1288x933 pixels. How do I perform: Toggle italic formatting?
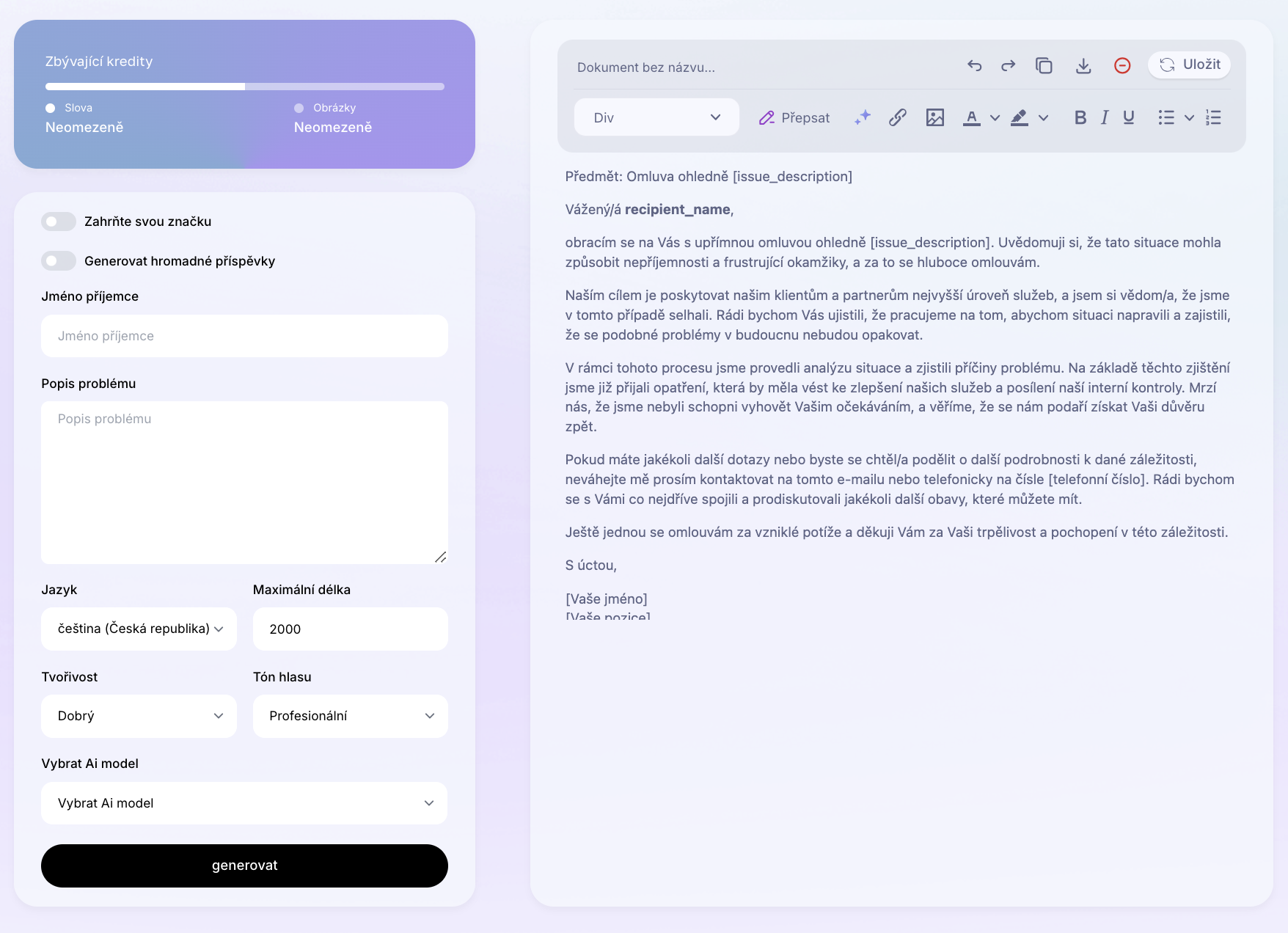(1105, 117)
